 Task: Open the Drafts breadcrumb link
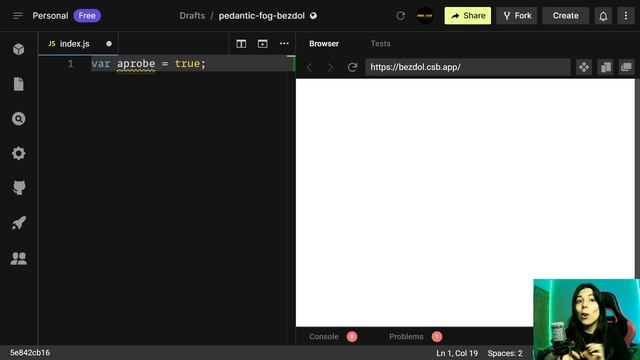(192, 16)
